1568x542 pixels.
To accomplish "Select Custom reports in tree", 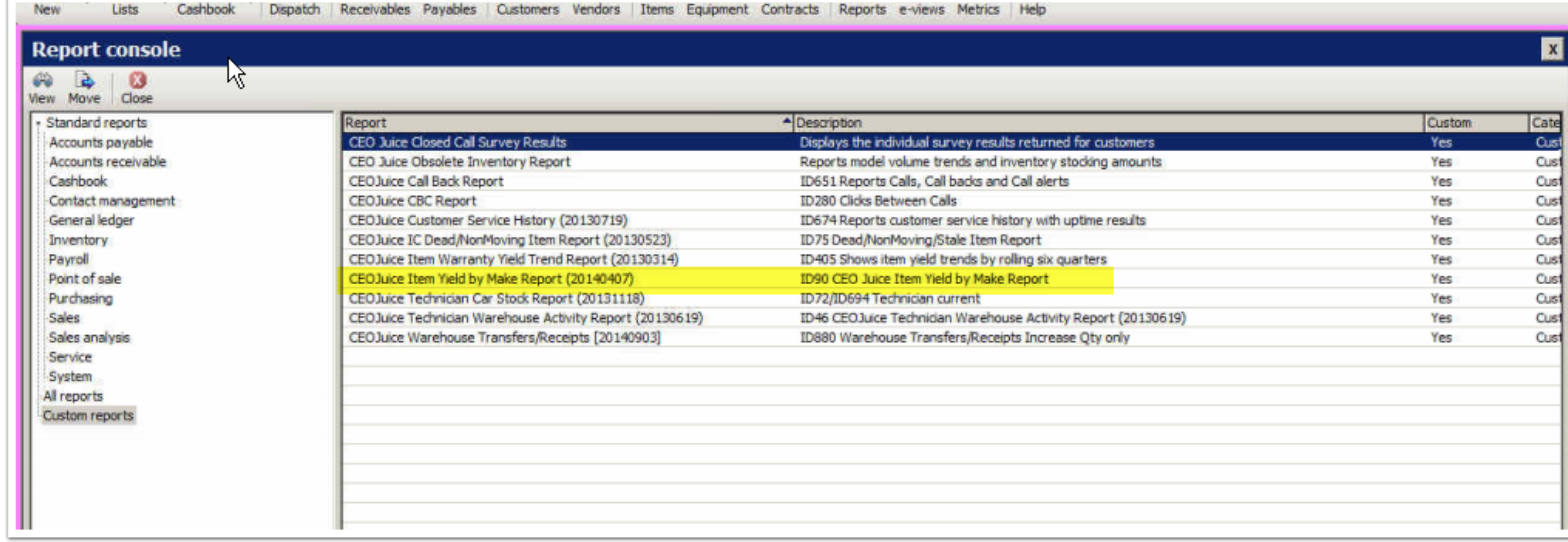I will pyautogui.click(x=88, y=415).
